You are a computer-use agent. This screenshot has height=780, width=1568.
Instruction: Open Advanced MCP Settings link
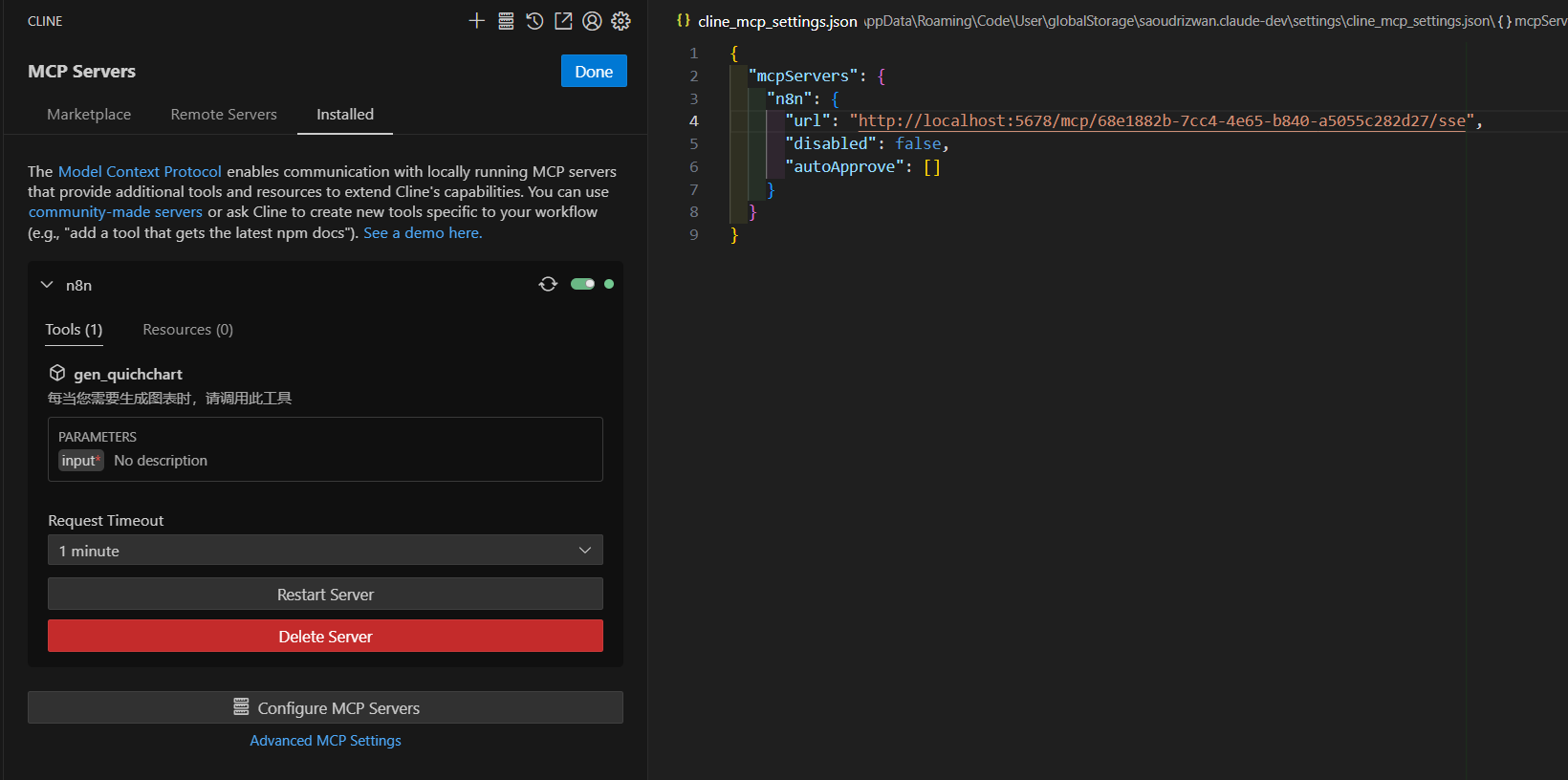pos(325,741)
